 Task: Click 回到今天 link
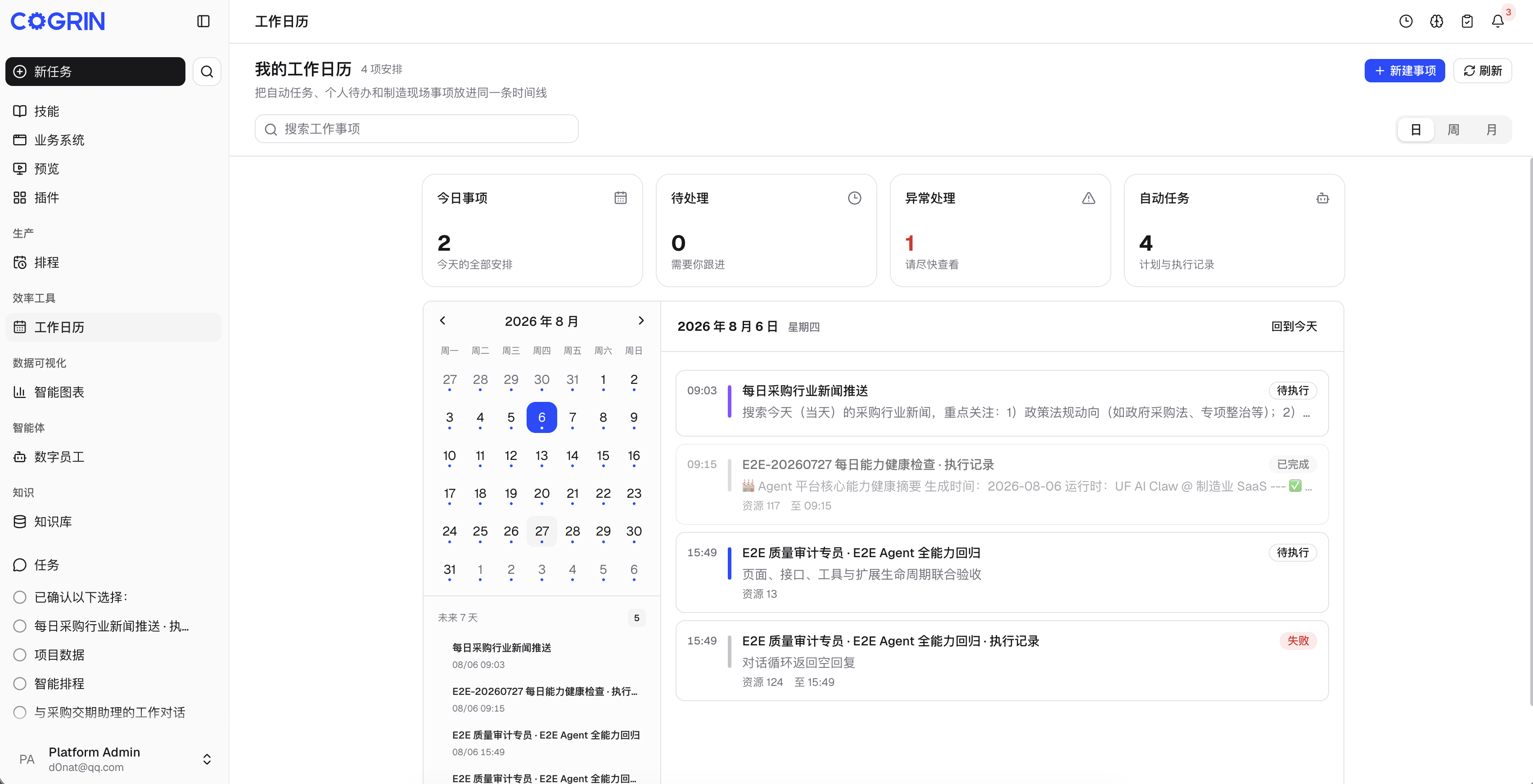pyautogui.click(x=1294, y=326)
